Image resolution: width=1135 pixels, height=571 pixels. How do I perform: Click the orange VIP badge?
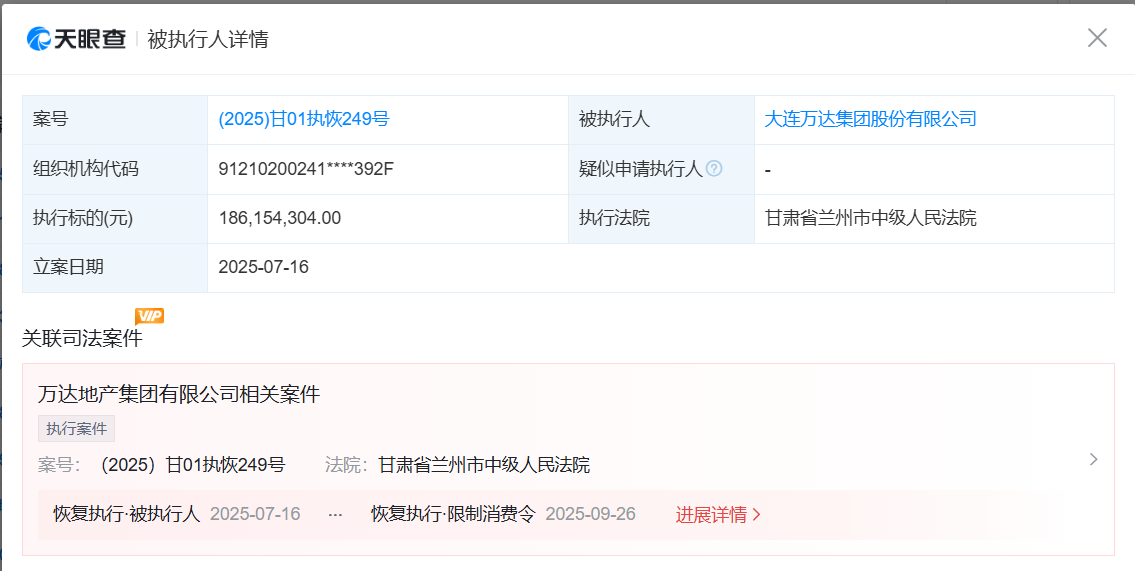point(149,316)
